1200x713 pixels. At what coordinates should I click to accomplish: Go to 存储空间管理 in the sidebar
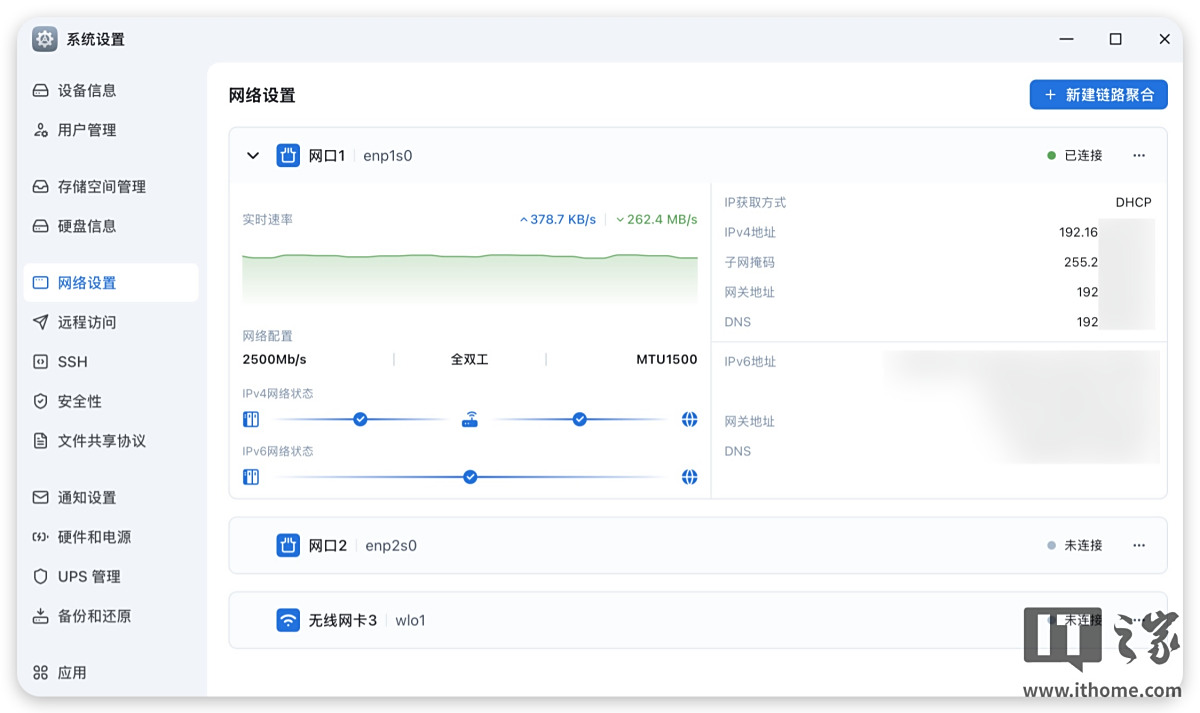pyautogui.click(x=101, y=186)
